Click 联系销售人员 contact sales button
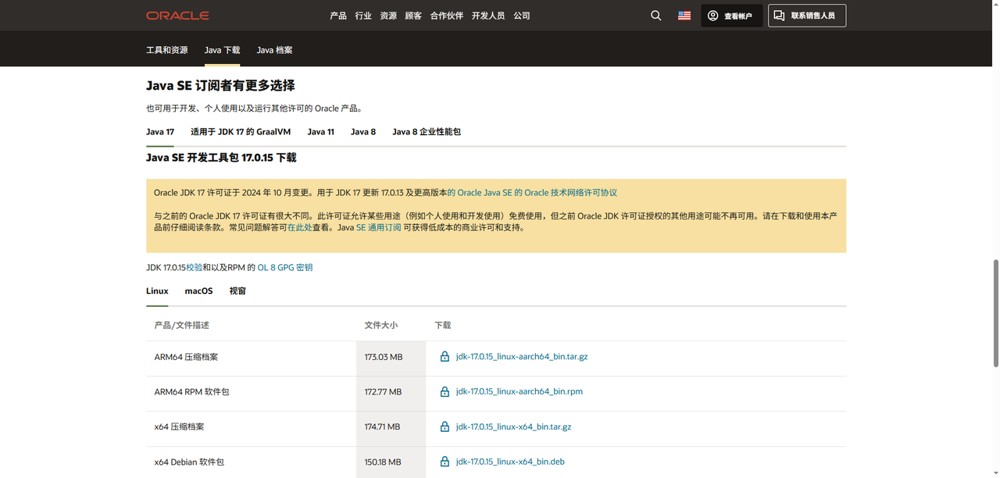Viewport: 1000px width, 478px height. 807,16
